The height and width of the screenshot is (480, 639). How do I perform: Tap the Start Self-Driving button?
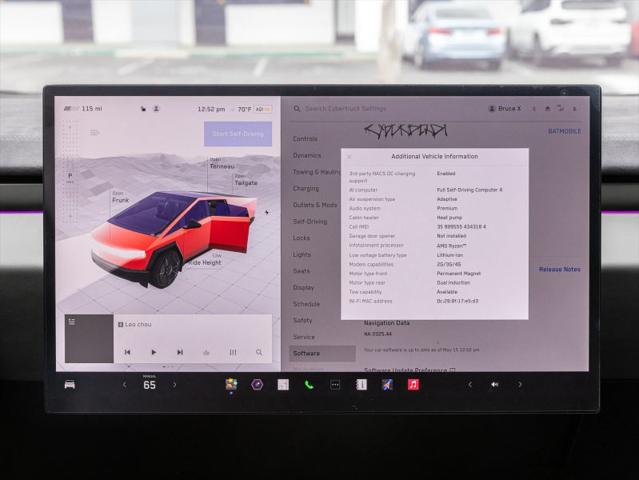pos(238,134)
